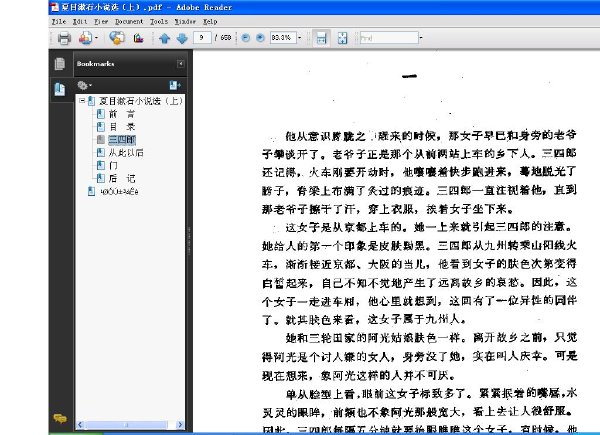Select the Bookmarks panel icon in the sidebar
600x435 pixels.
60,89
